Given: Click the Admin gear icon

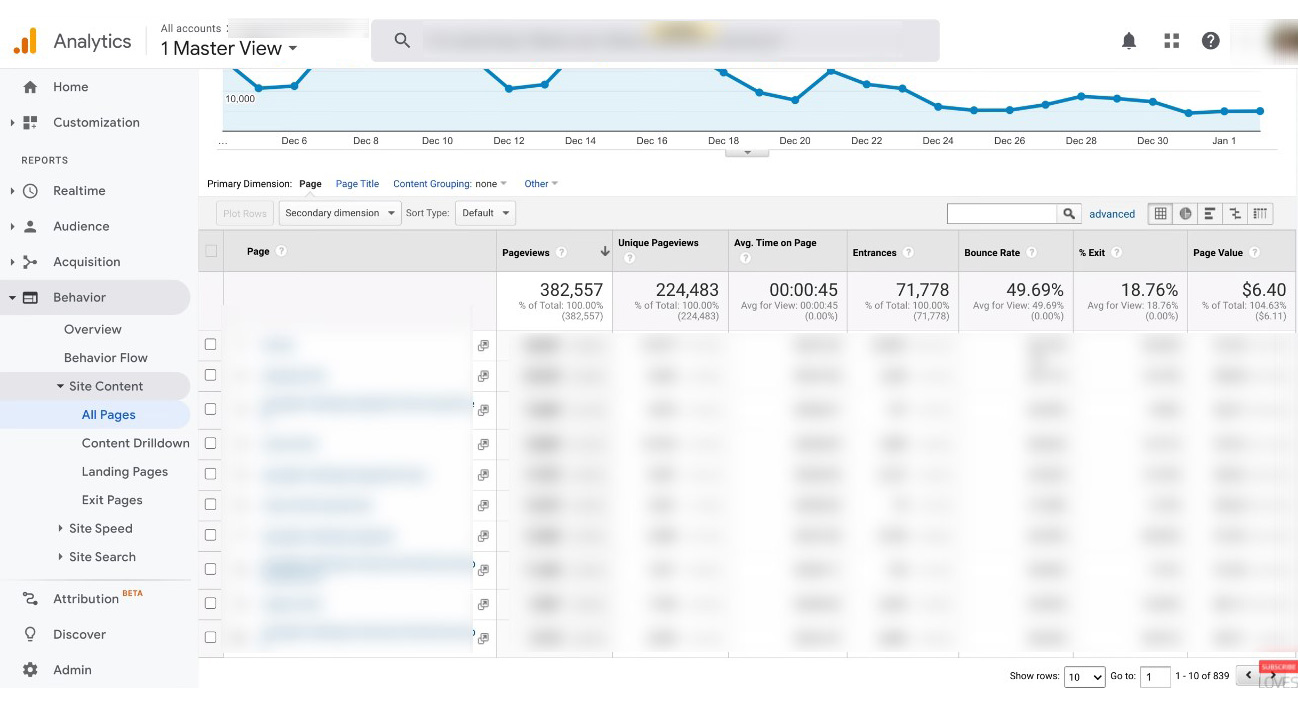Looking at the screenshot, I should point(30,670).
